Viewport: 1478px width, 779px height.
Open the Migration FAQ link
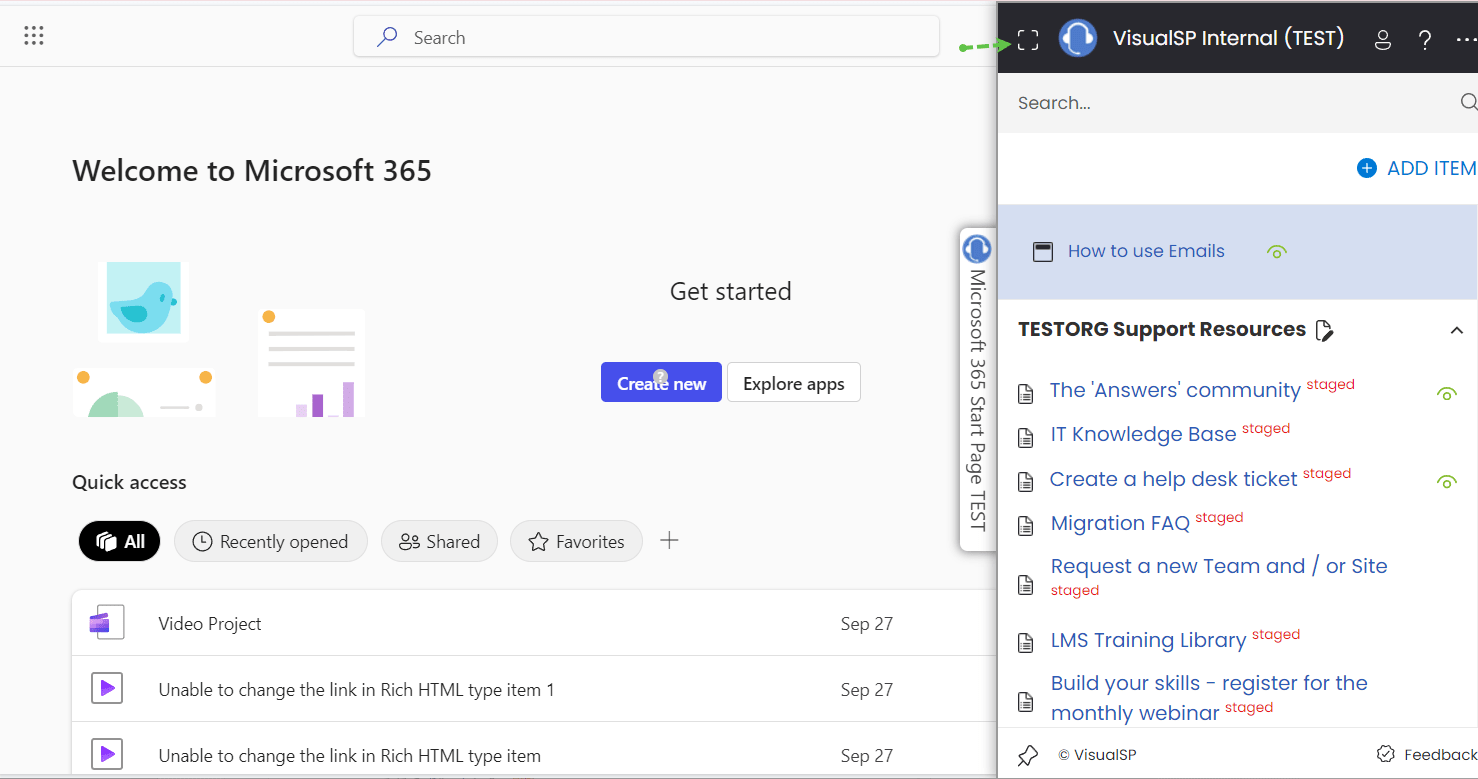click(1120, 523)
